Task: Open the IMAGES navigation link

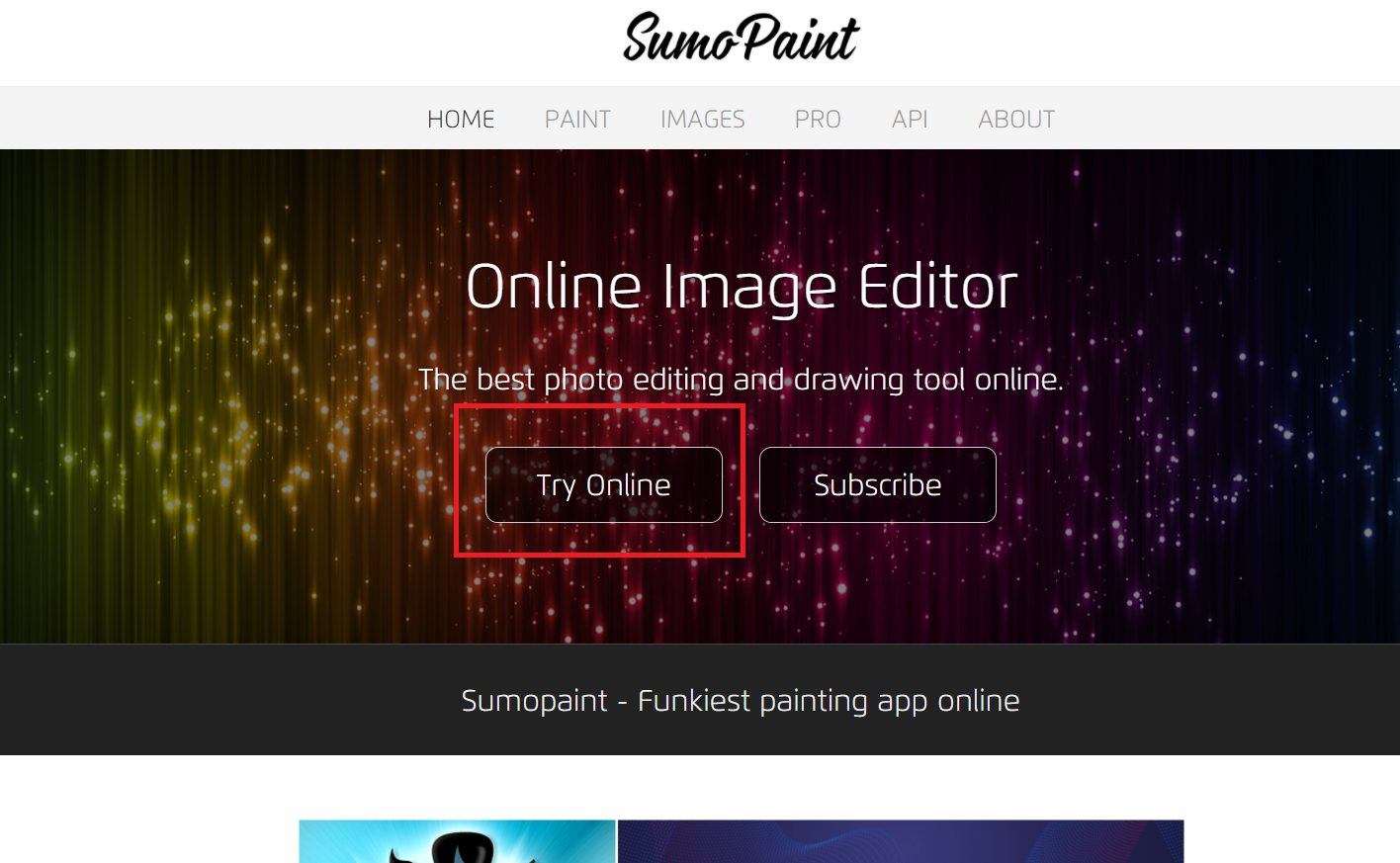Action: coord(703,120)
